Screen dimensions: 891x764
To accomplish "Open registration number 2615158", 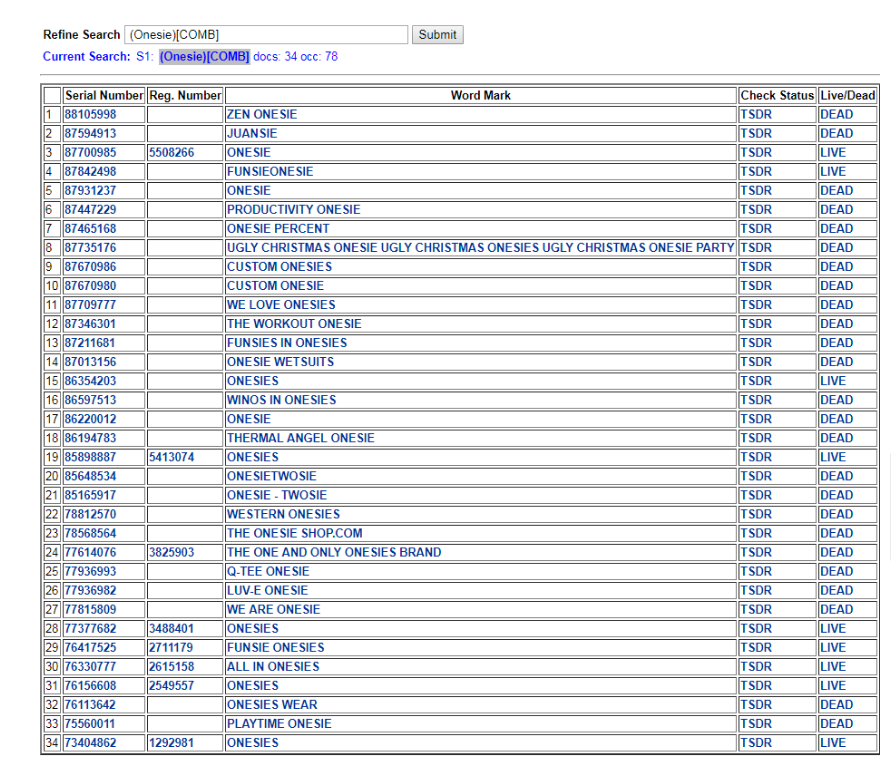I will pos(171,667).
